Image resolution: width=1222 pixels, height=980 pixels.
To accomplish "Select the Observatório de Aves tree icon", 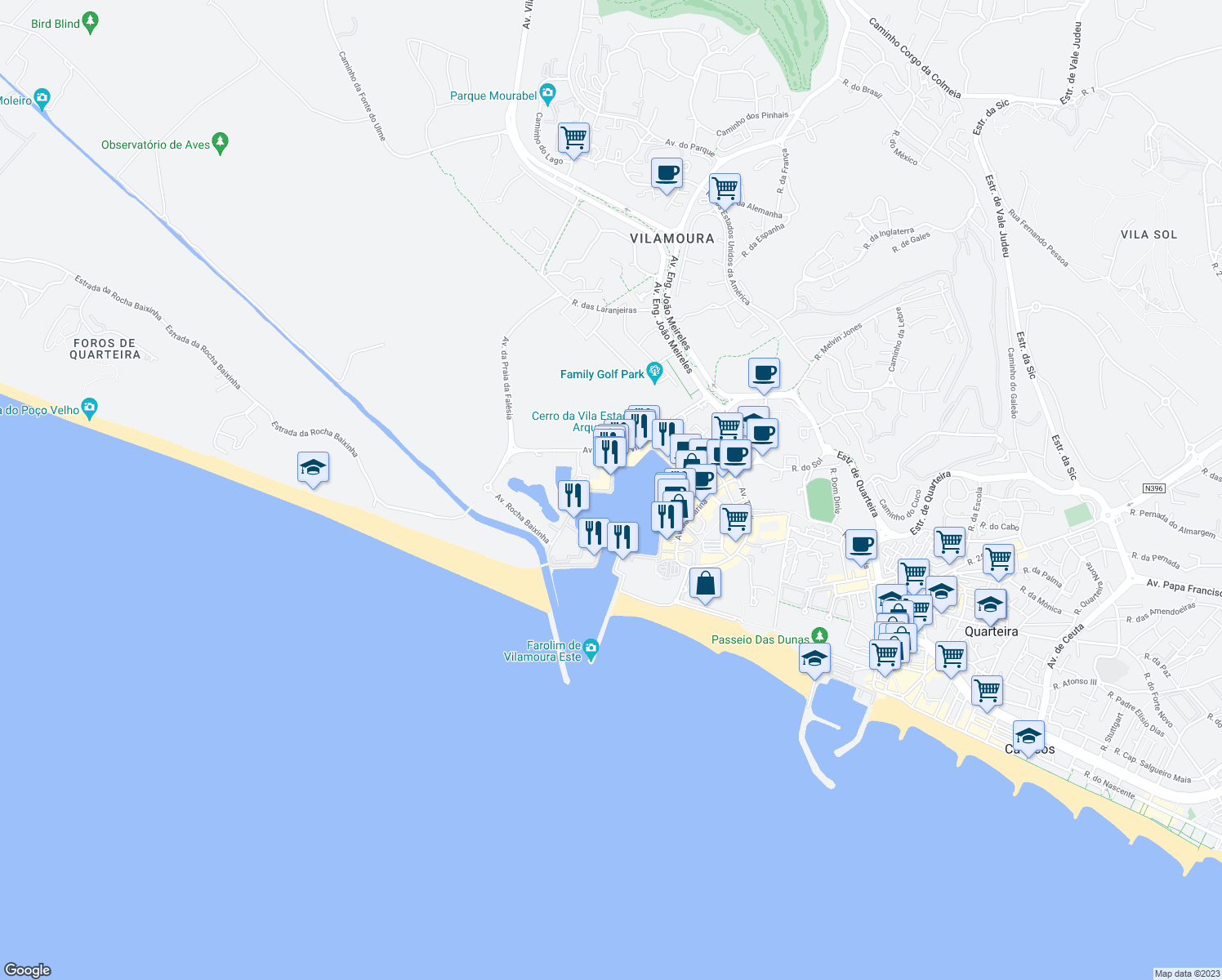I will (220, 144).
